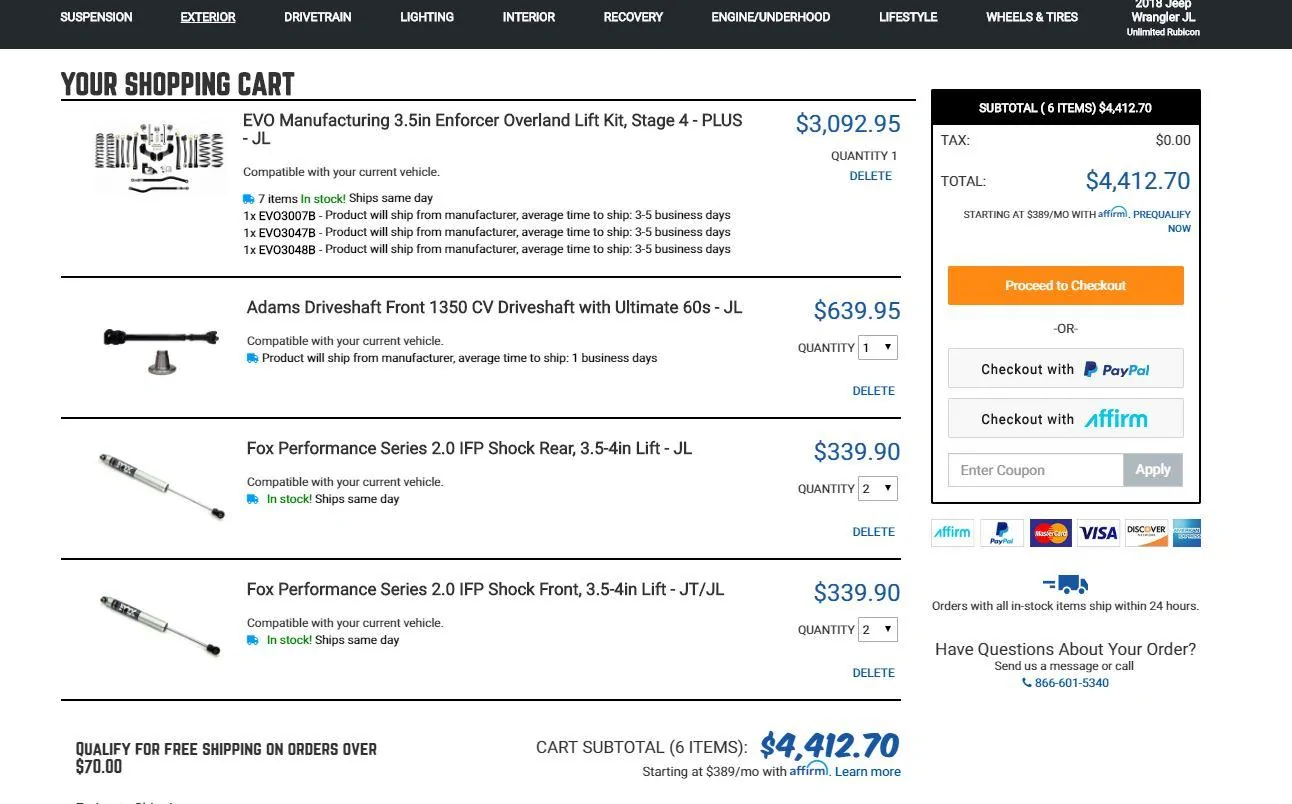Open the Fox Shock Rear 3.5-4in Lift title

tap(469, 448)
